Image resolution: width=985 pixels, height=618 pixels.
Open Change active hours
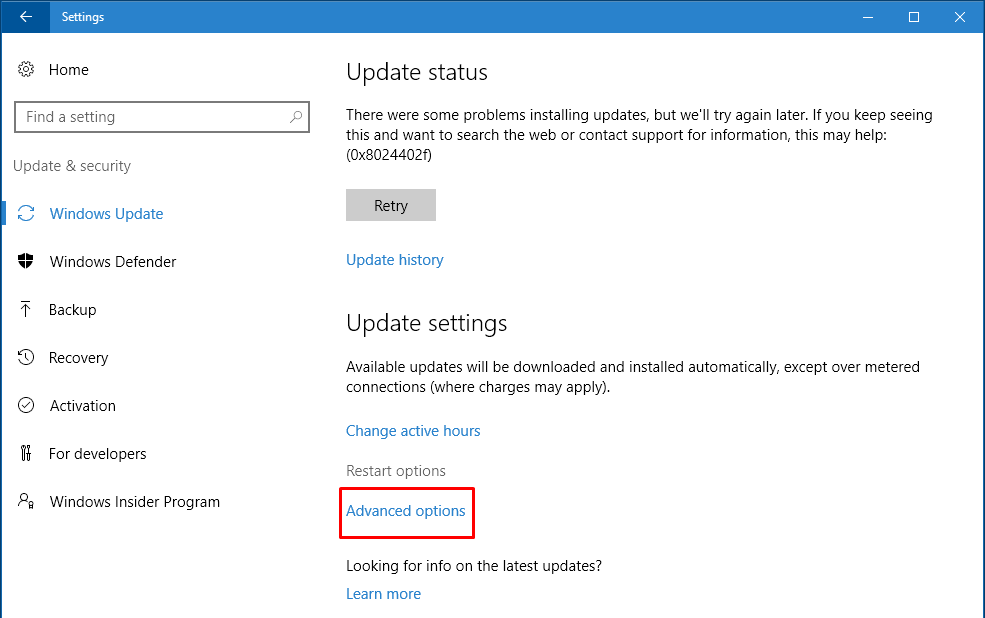pos(413,430)
